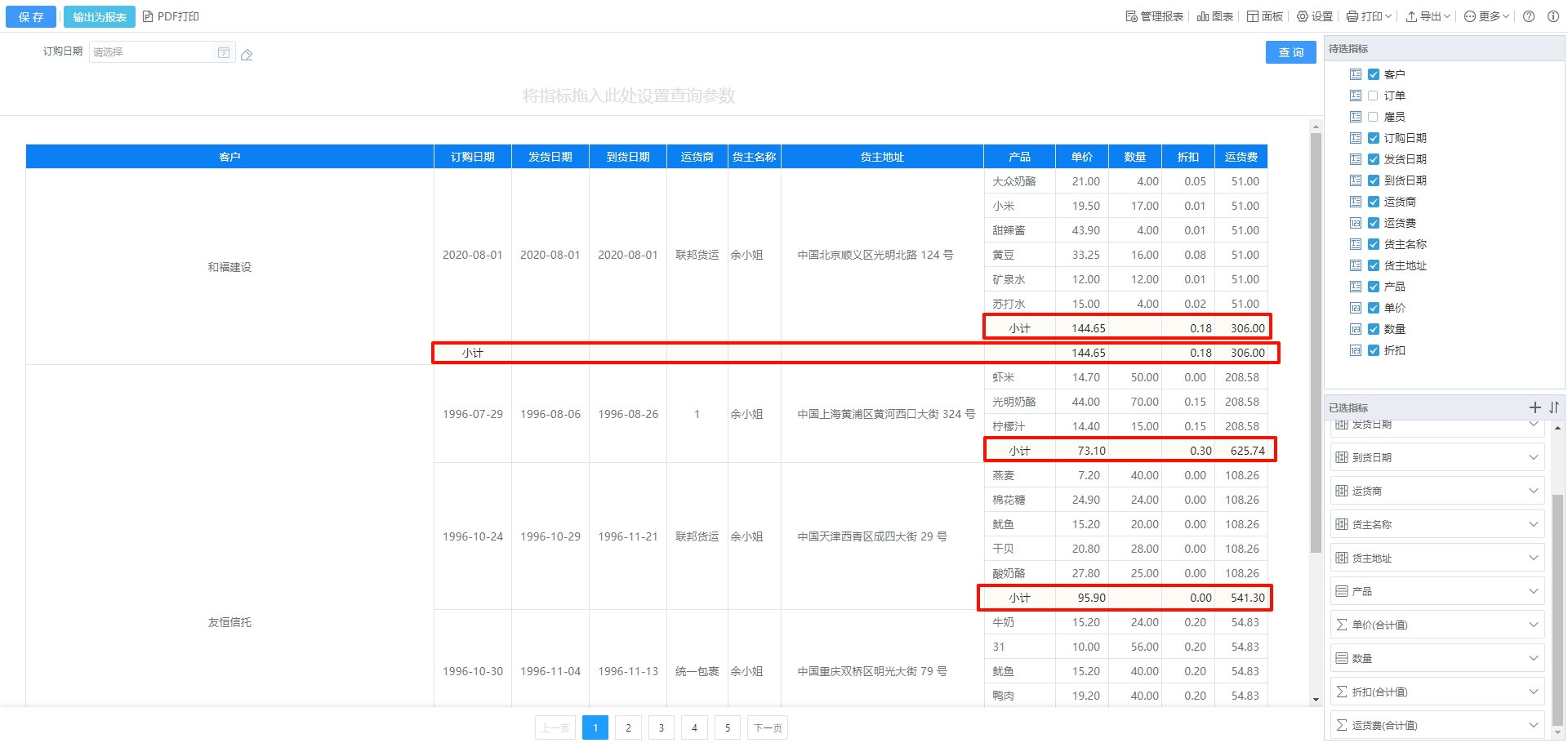Viewport: 1568px width, 743px height.
Task: Expand the 导出 export dropdown
Action: [1428, 16]
